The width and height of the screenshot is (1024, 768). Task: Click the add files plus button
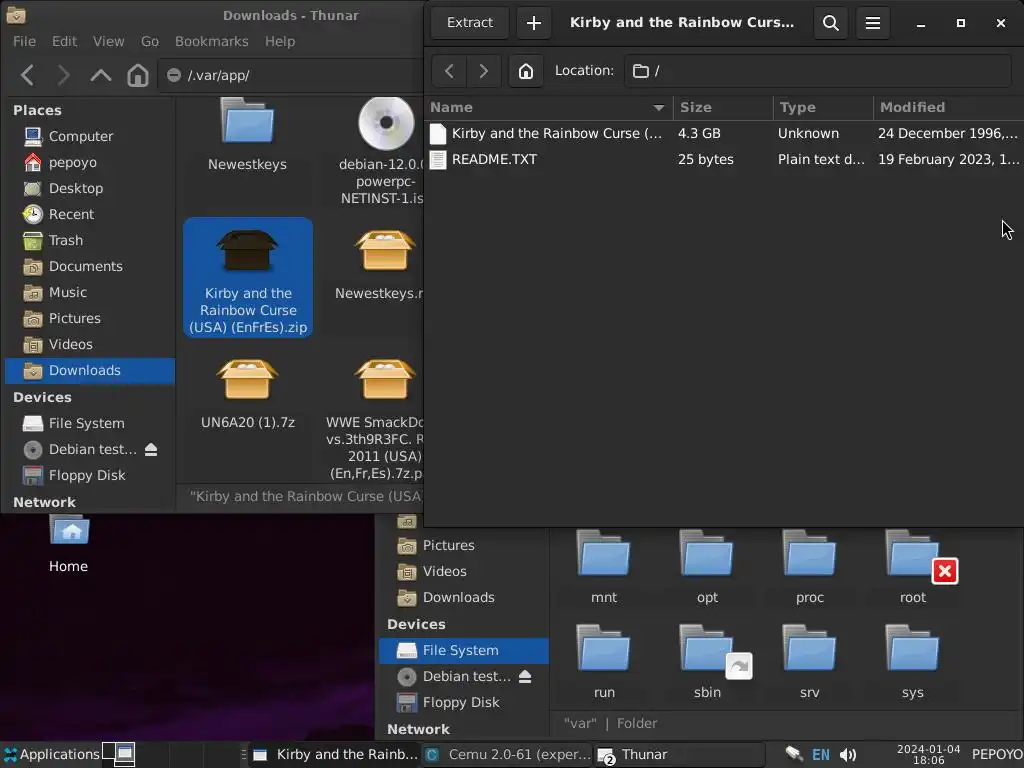[x=534, y=23]
